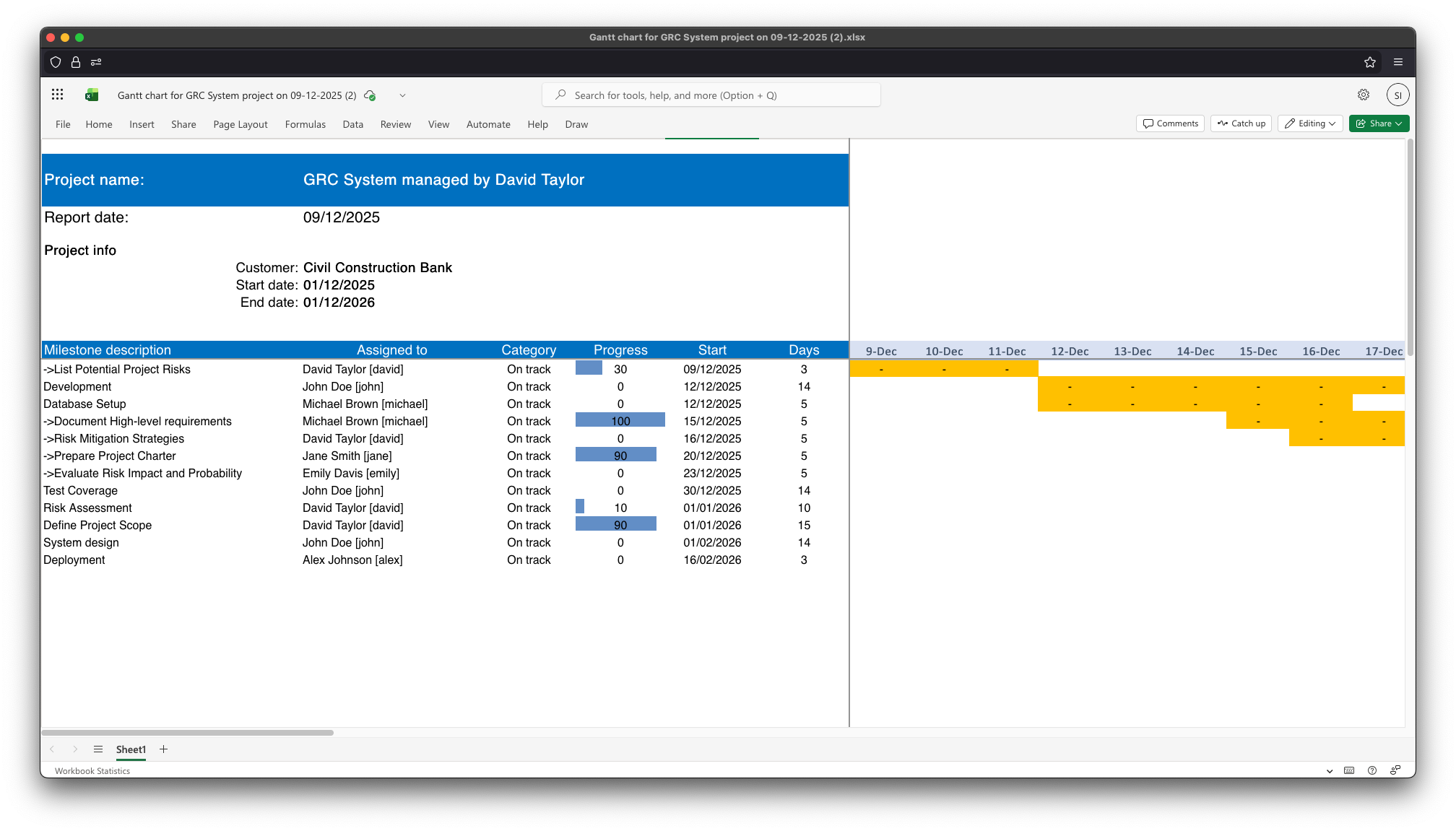The width and height of the screenshot is (1456, 831).
Task: Switch to the Page Layout tab
Action: tap(240, 124)
